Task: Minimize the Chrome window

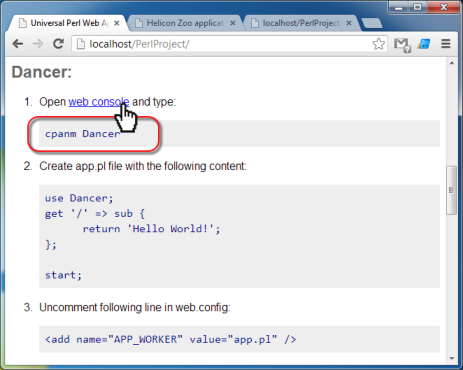Action: point(399,7)
